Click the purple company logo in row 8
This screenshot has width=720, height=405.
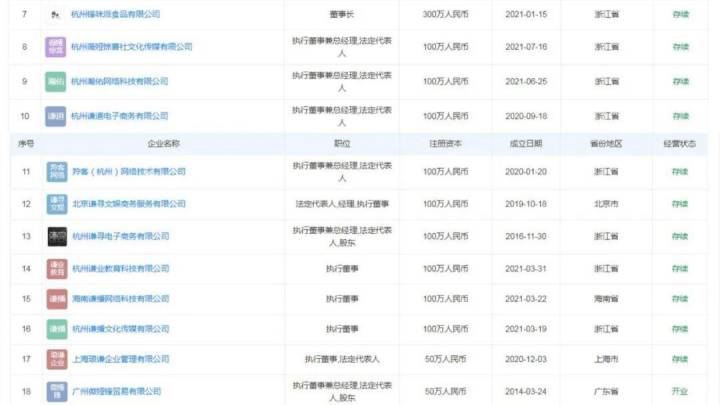(56, 47)
